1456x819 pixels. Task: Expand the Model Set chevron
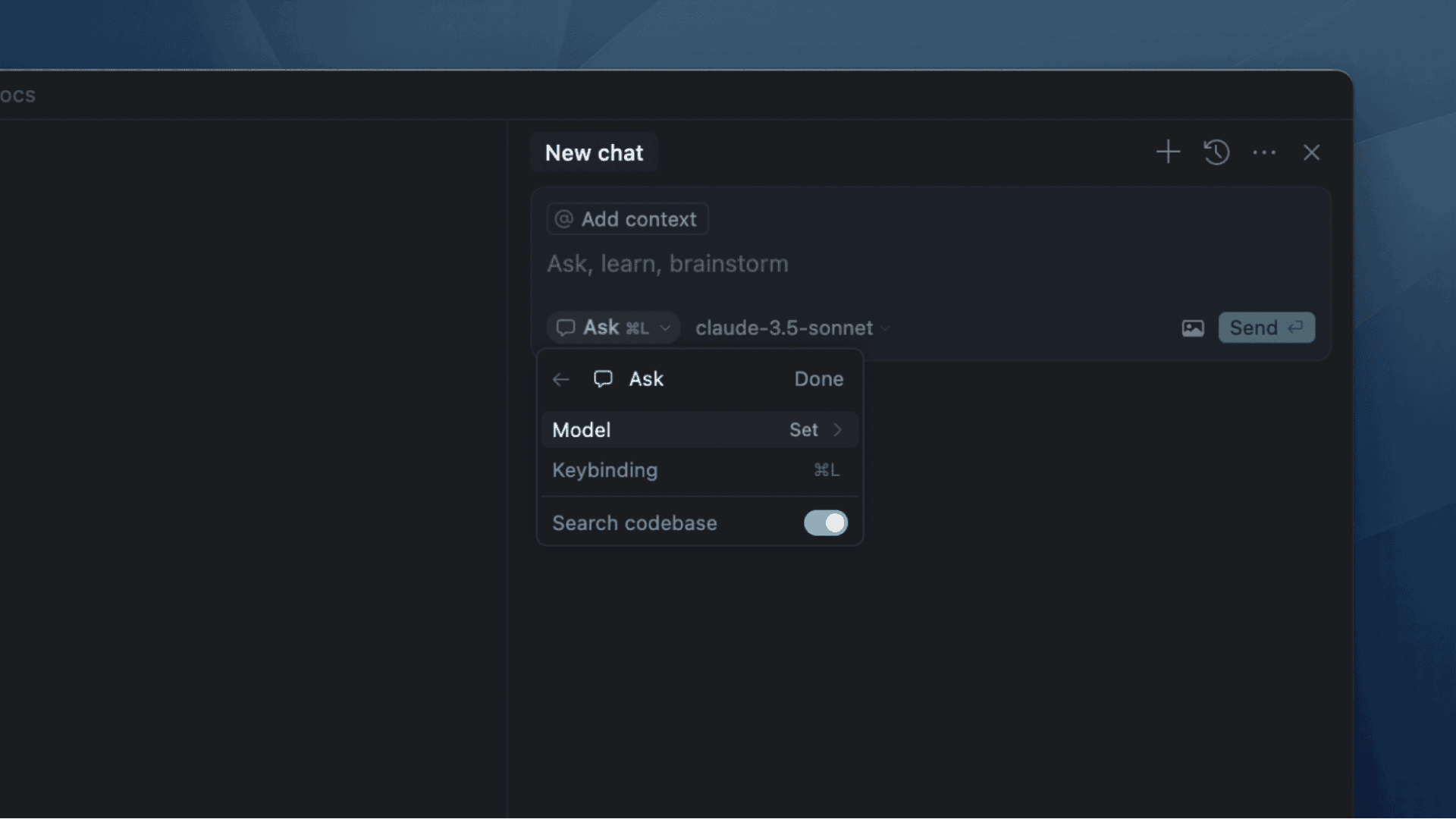[x=837, y=430]
